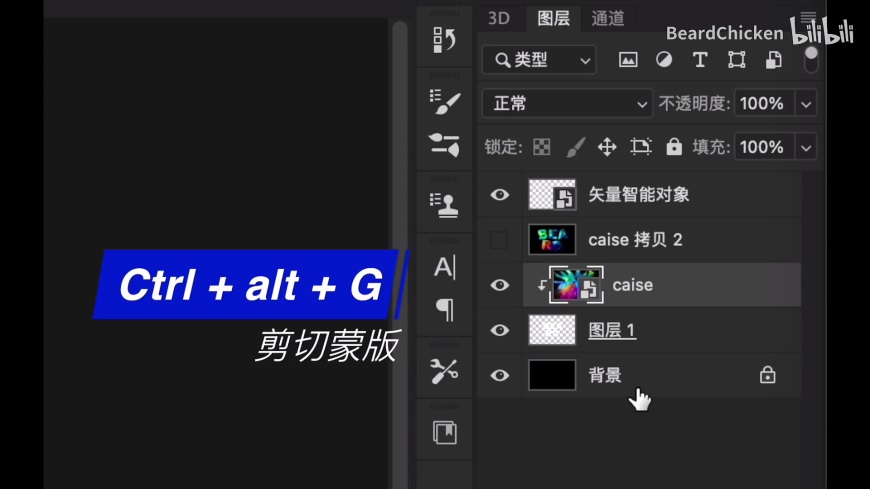Image resolution: width=870 pixels, height=489 pixels.
Task: Click the layer name 背景
Action: pos(605,375)
